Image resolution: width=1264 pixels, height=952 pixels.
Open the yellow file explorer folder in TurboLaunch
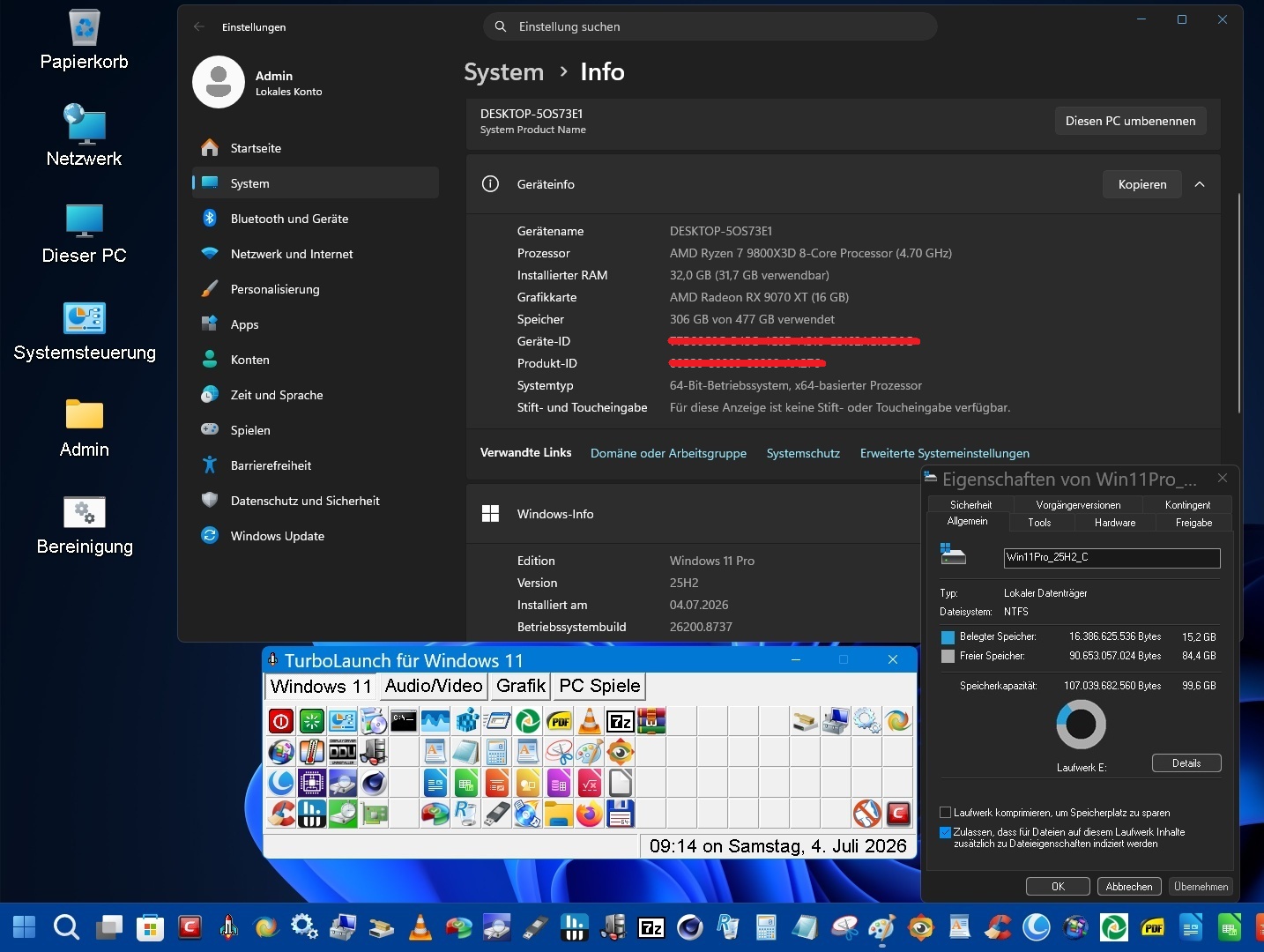coord(559,814)
